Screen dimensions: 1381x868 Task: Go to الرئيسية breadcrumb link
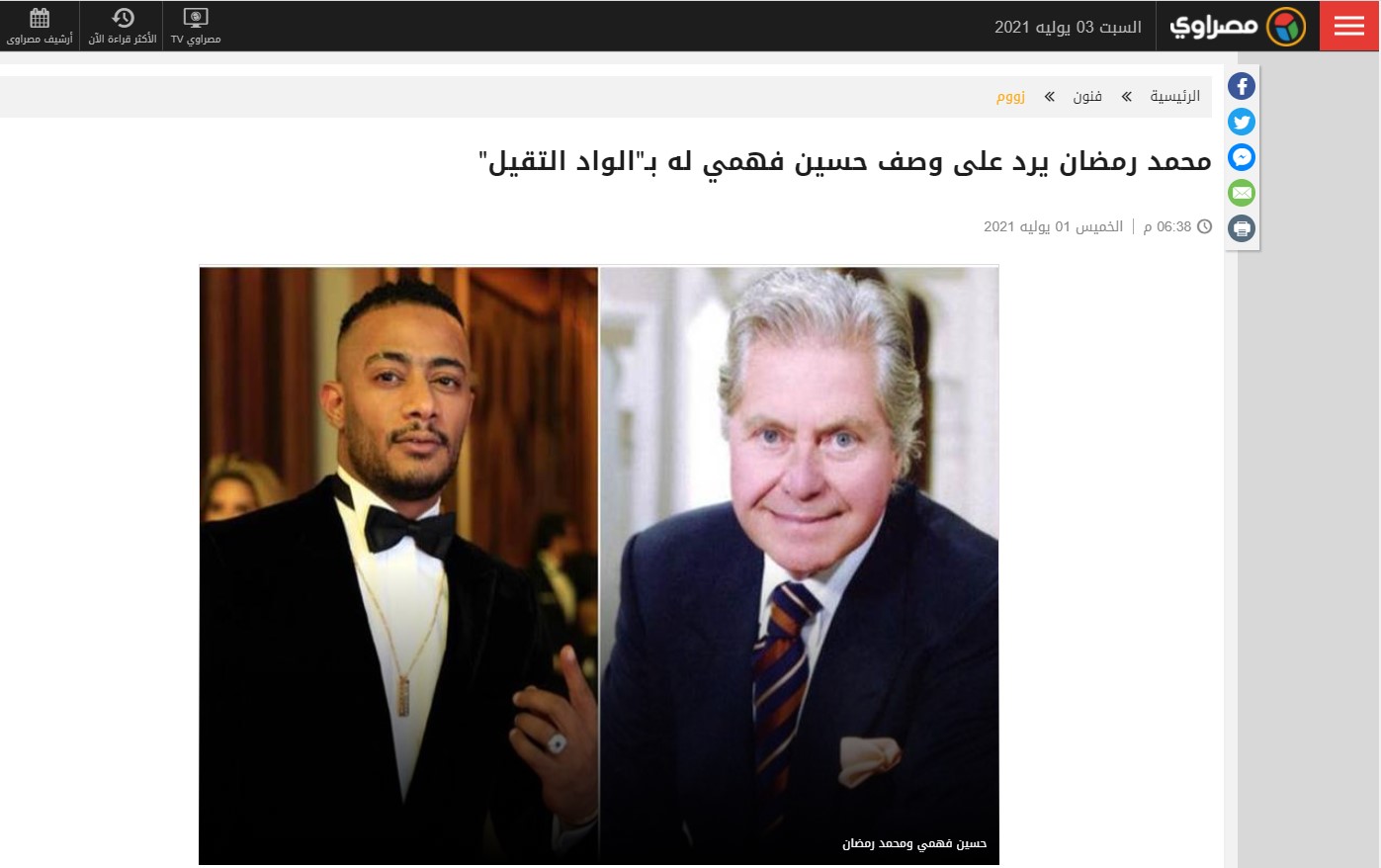pos(1175,96)
